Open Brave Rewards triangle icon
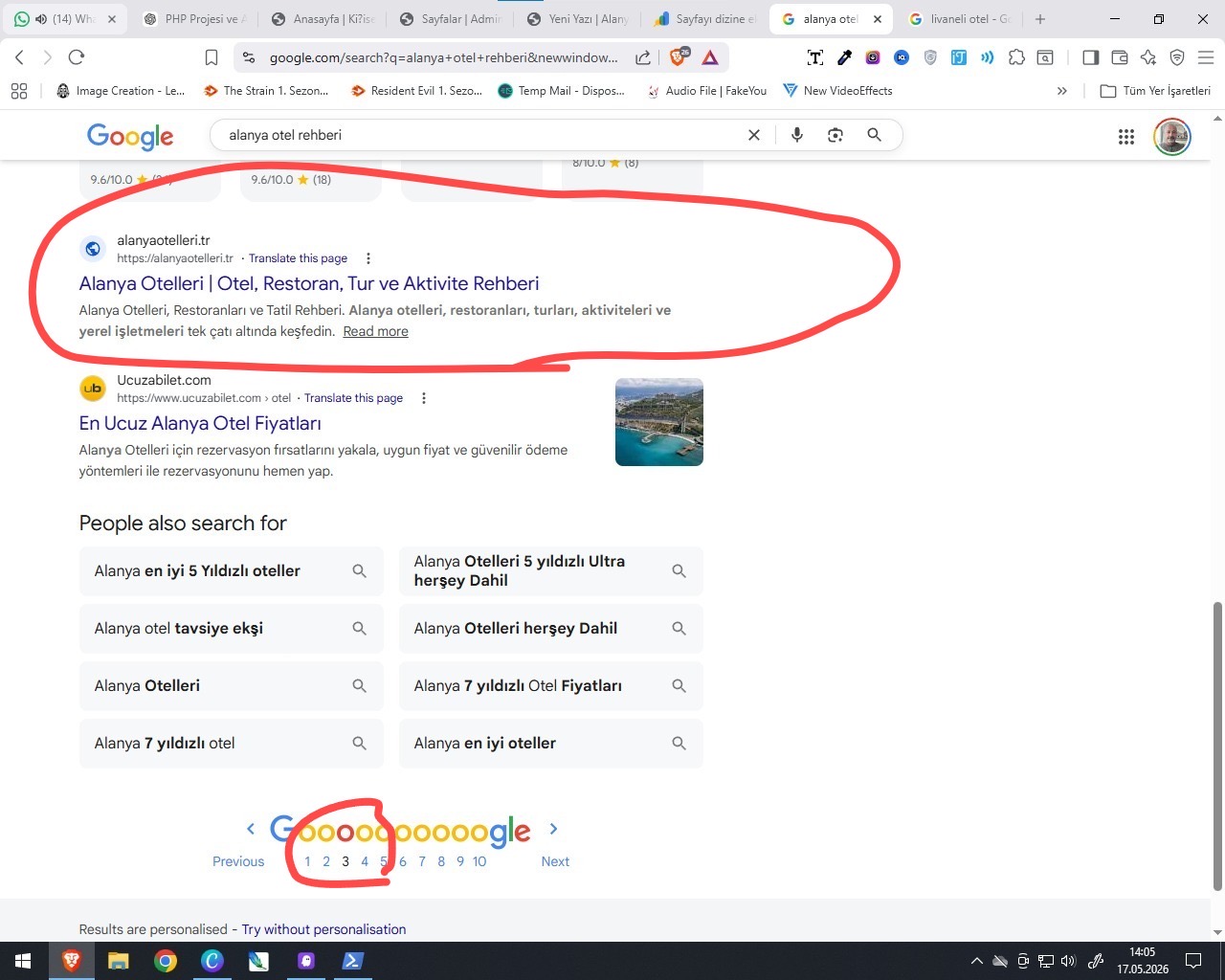Image resolution: width=1225 pixels, height=980 pixels. click(710, 57)
